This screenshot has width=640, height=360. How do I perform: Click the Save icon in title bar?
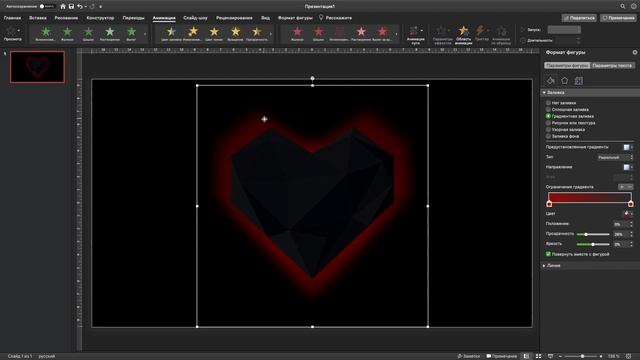click(x=71, y=7)
